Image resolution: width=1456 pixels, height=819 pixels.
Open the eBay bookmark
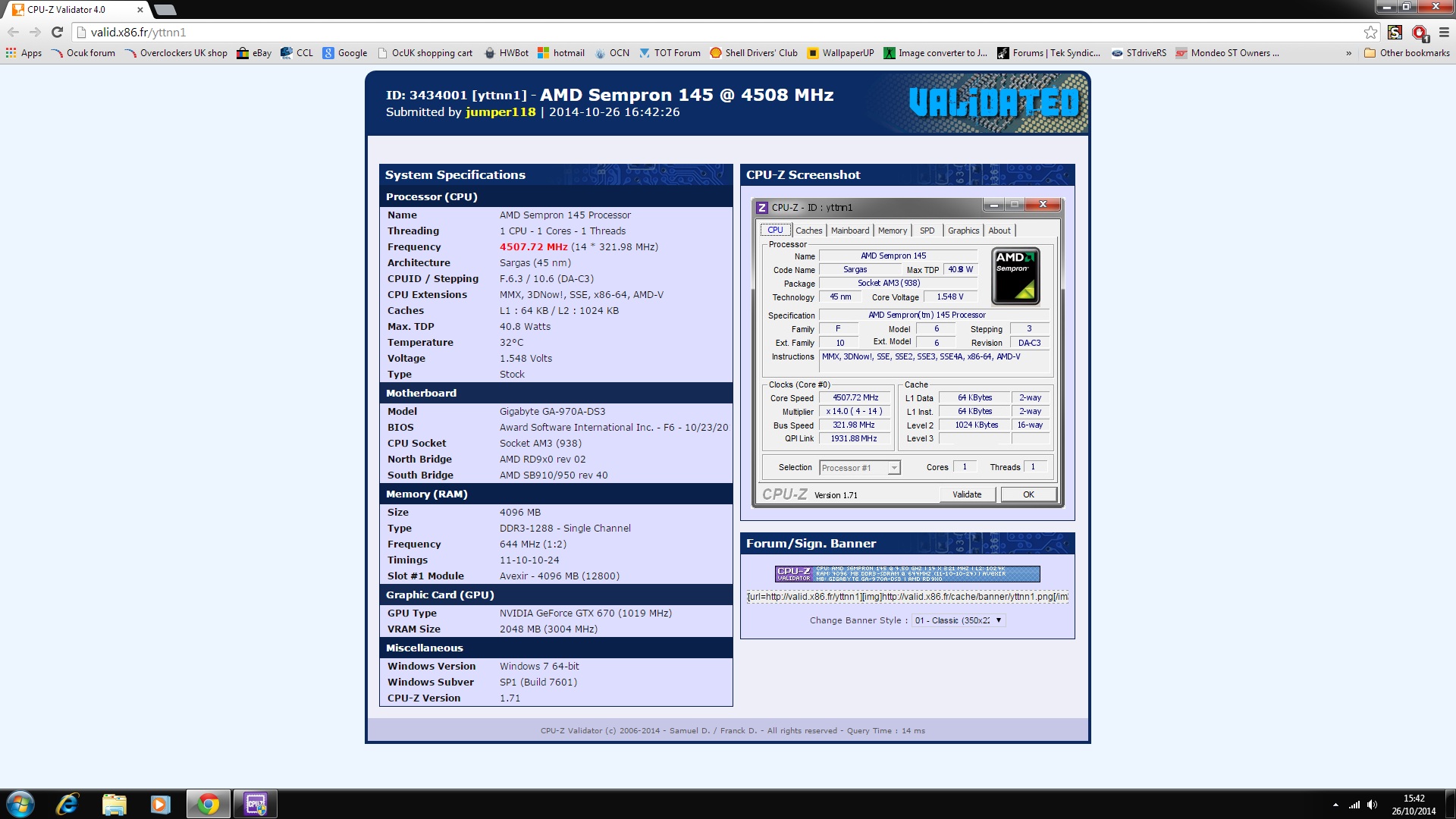(254, 53)
